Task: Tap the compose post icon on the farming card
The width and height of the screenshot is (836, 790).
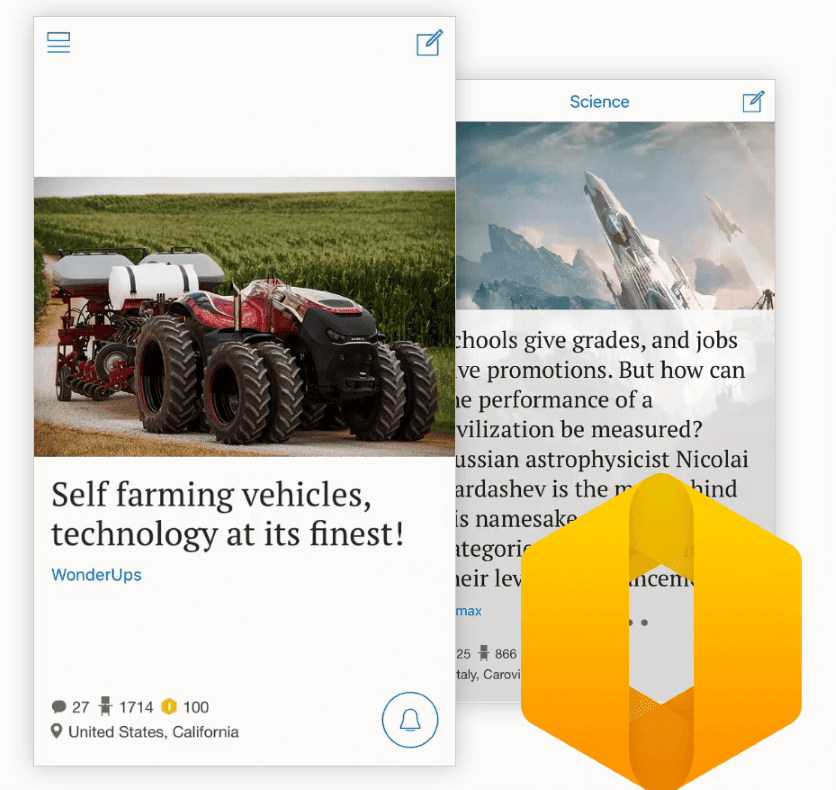Action: 429,43
